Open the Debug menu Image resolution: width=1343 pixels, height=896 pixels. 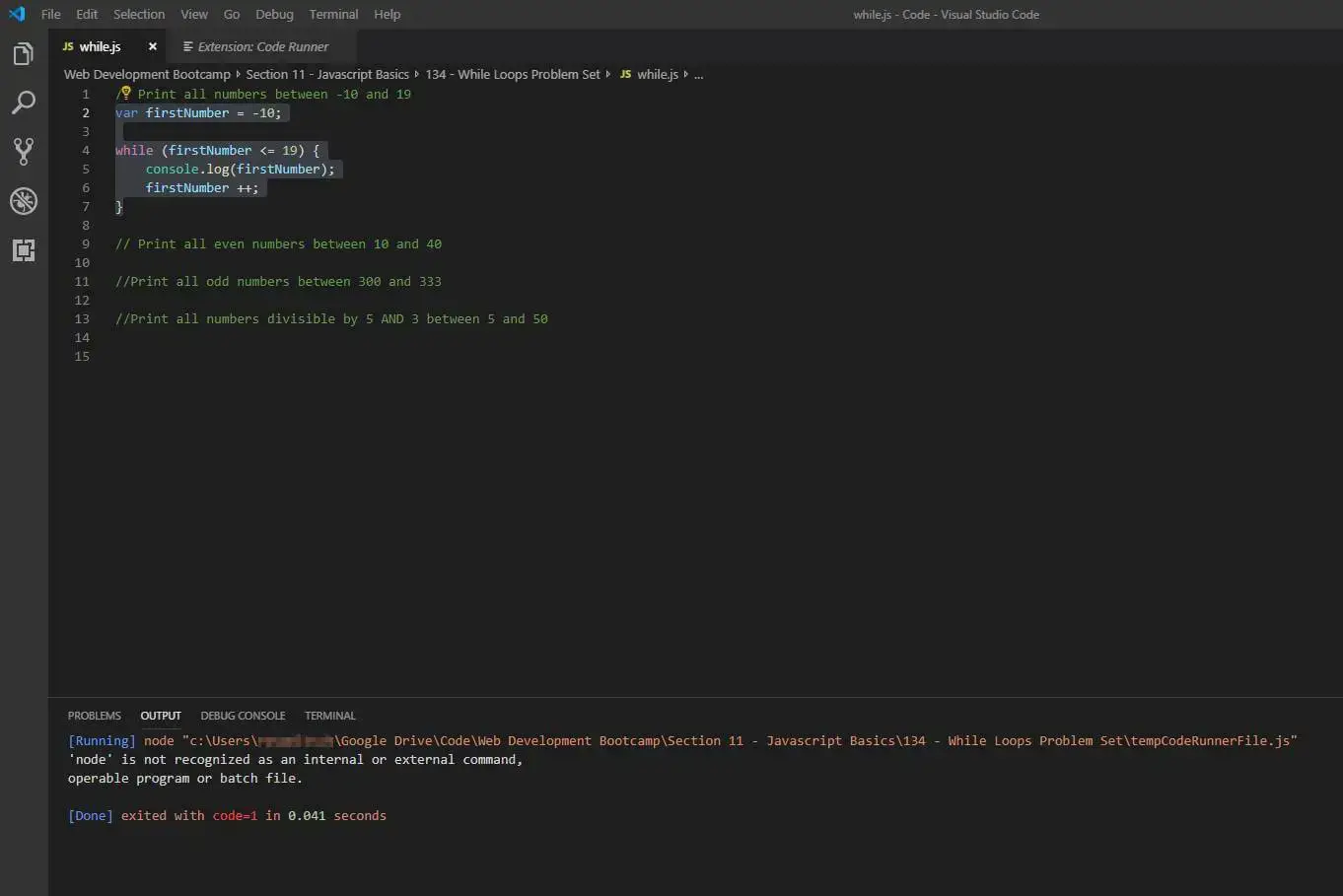(x=274, y=14)
